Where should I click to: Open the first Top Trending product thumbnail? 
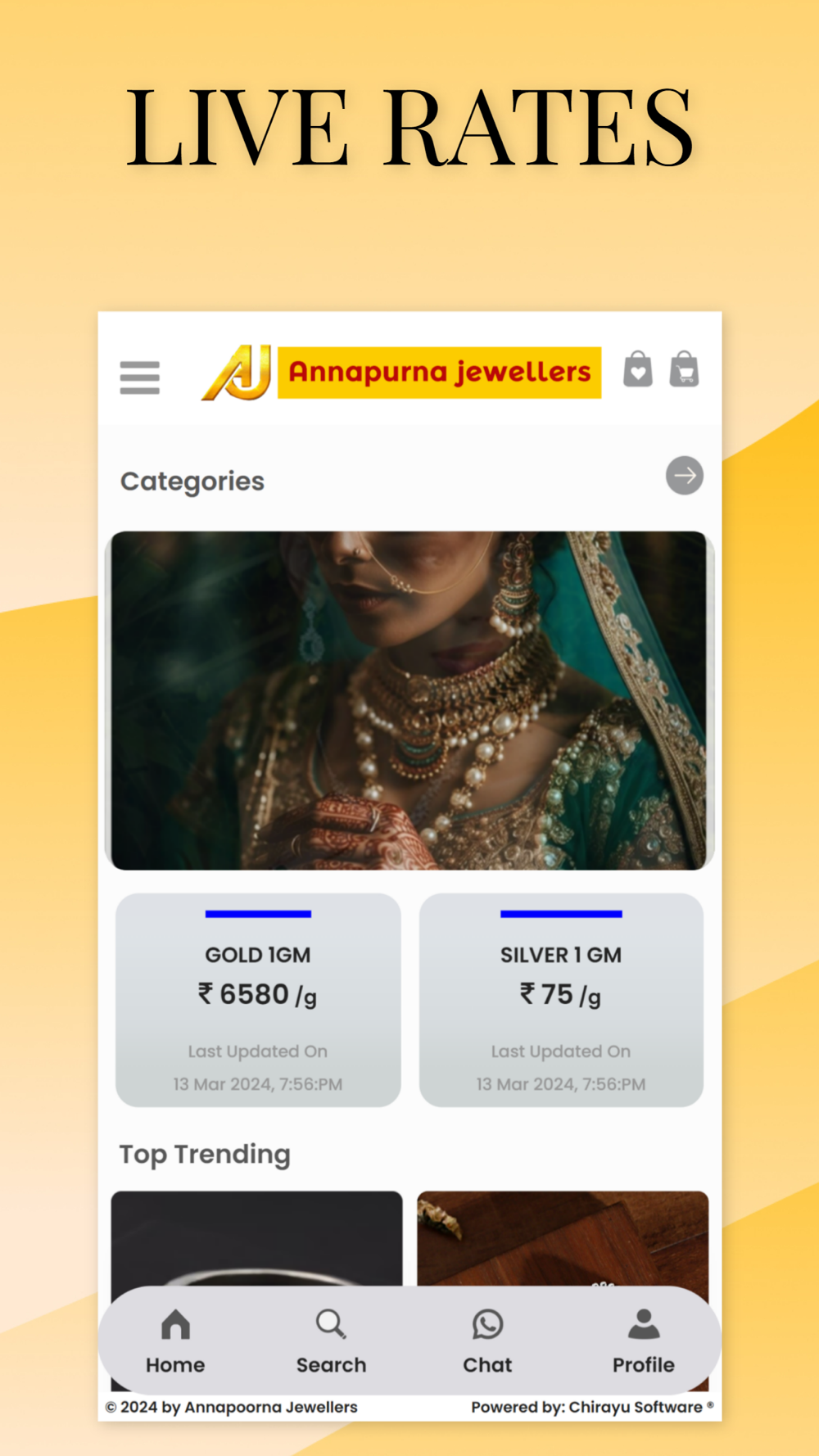click(257, 1238)
